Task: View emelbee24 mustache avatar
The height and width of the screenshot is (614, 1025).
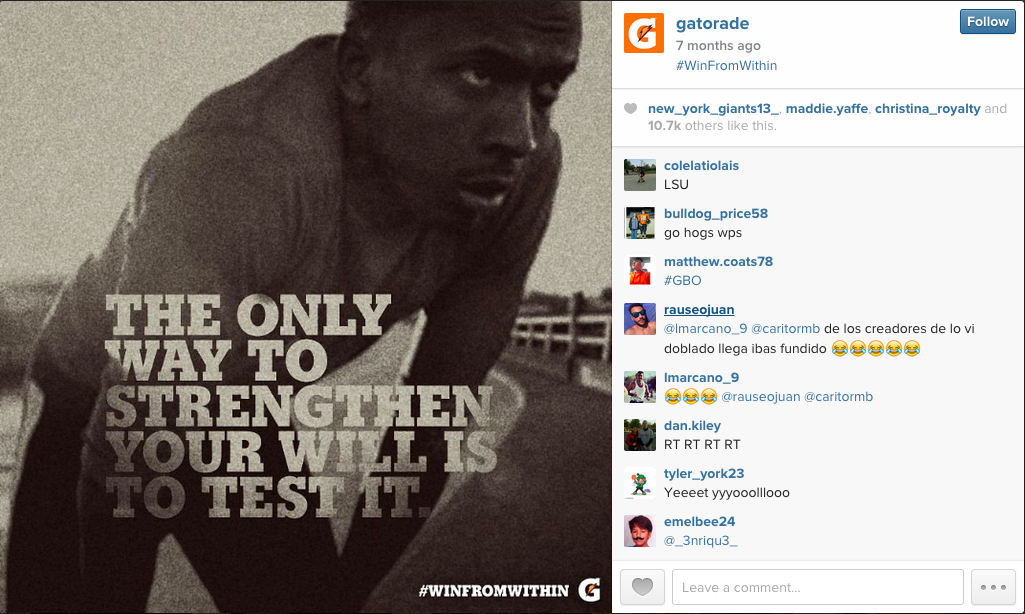Action: pos(639,531)
